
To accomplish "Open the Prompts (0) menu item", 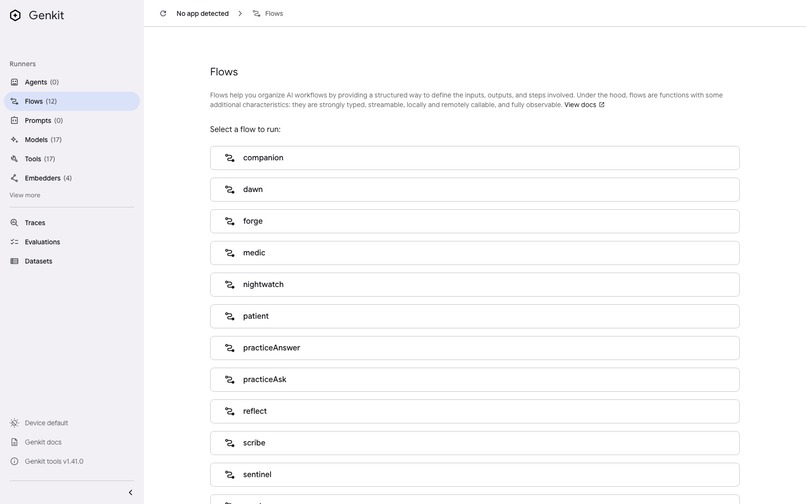I will (72, 120).
